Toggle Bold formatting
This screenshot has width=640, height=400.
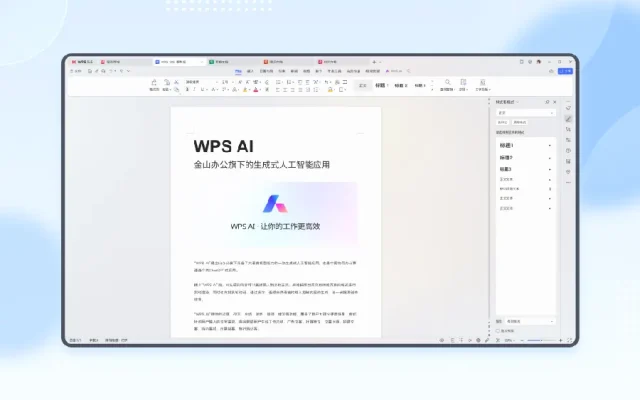(x=187, y=89)
